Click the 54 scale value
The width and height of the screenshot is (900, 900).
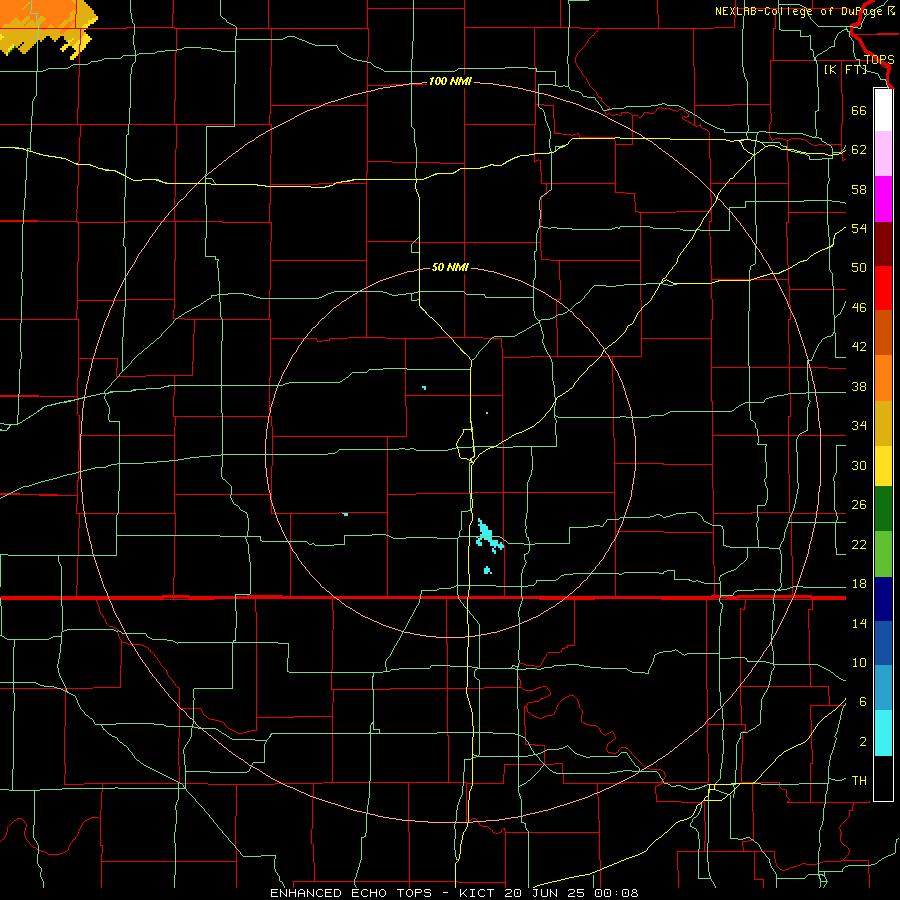coord(859,228)
